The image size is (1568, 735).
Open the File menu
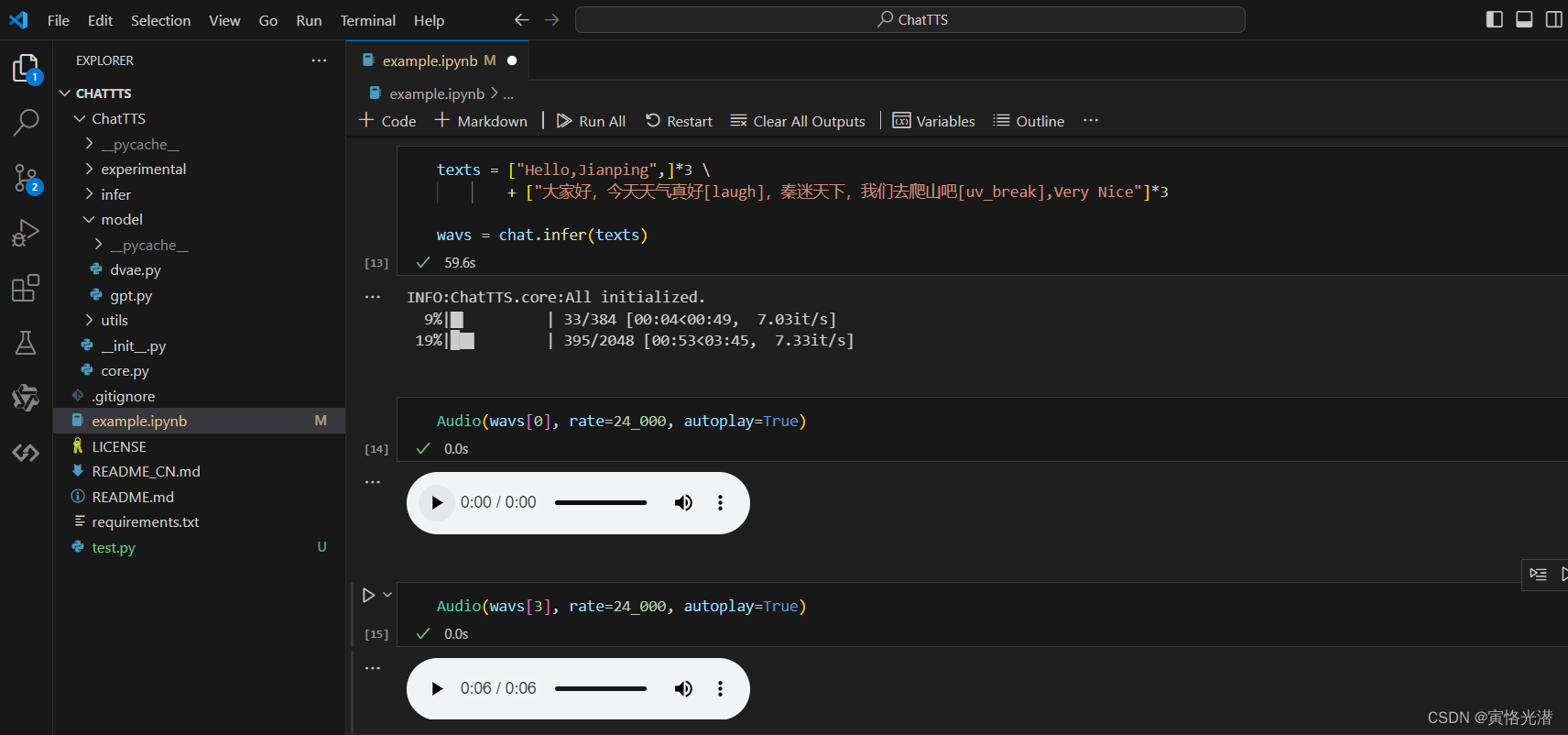tap(59, 20)
